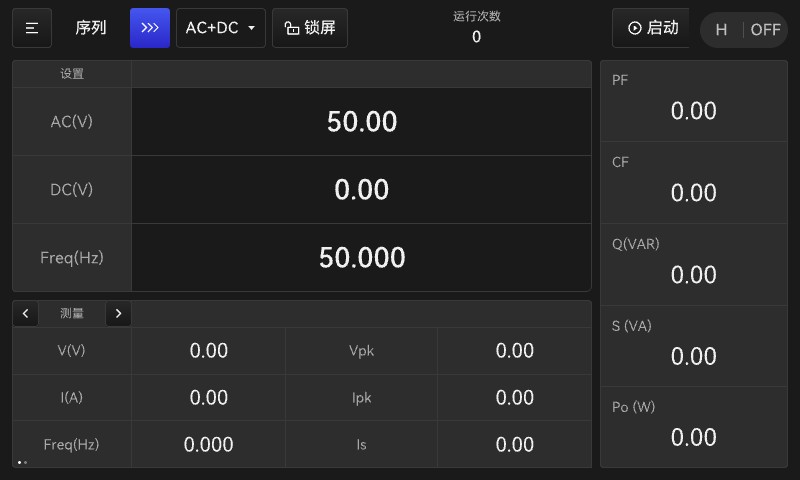Select the 设置 settings header

point(72,74)
